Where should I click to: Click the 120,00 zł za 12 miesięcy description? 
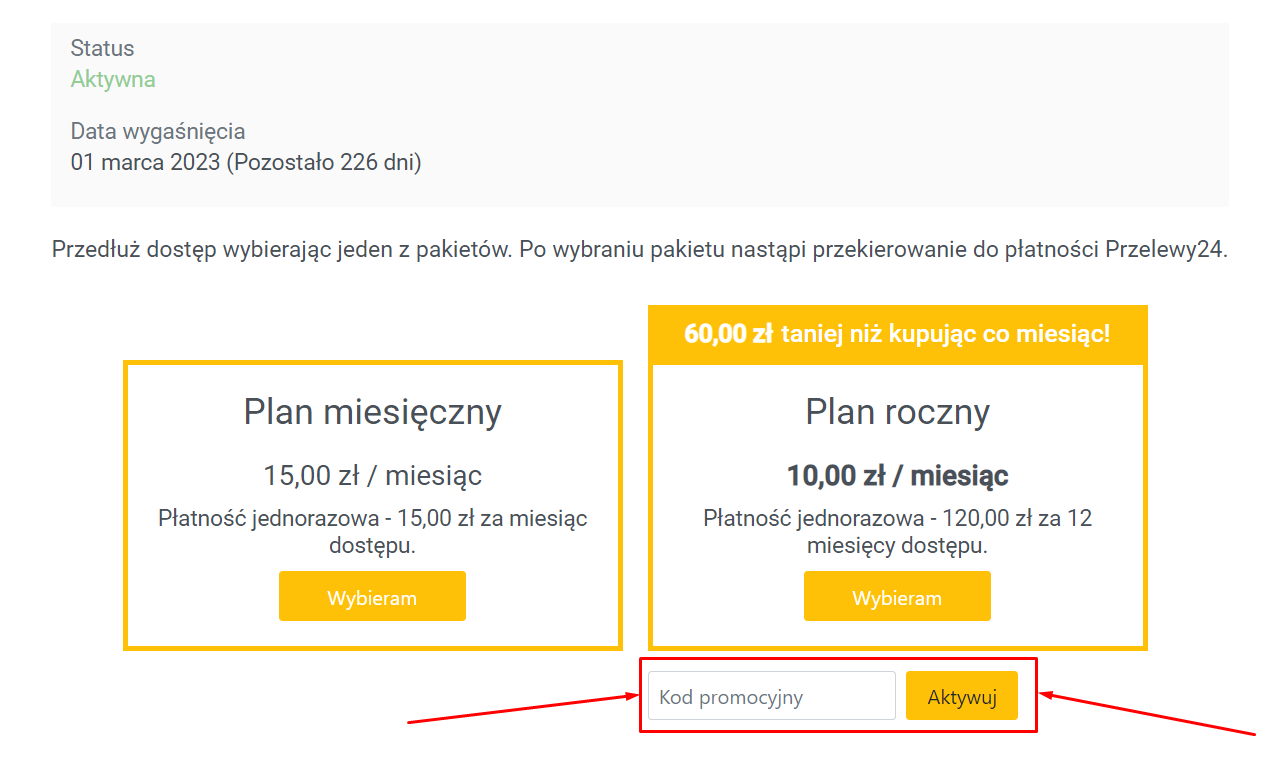pyautogui.click(x=897, y=532)
